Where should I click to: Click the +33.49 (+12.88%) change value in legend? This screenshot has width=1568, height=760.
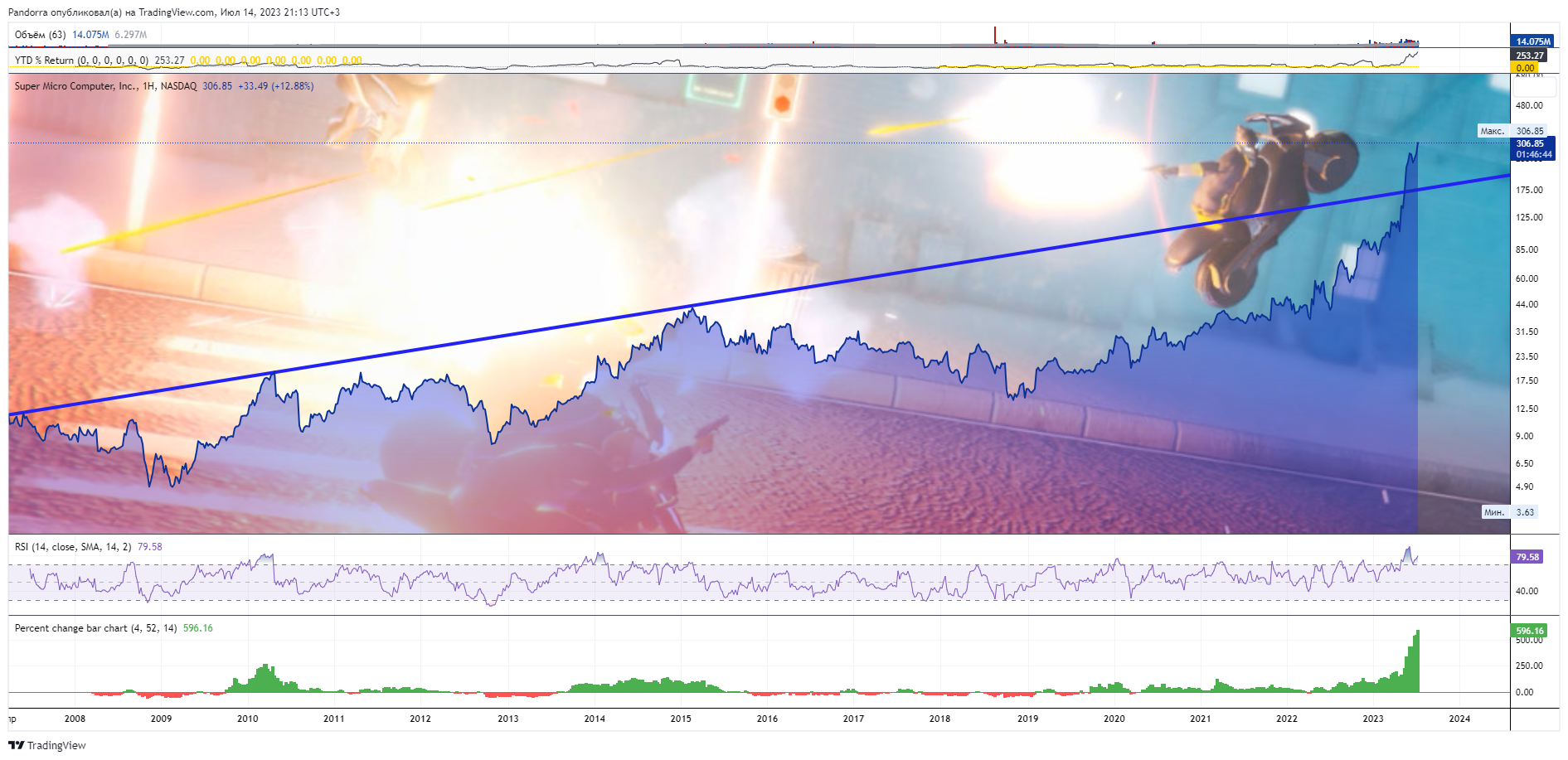pos(275,86)
